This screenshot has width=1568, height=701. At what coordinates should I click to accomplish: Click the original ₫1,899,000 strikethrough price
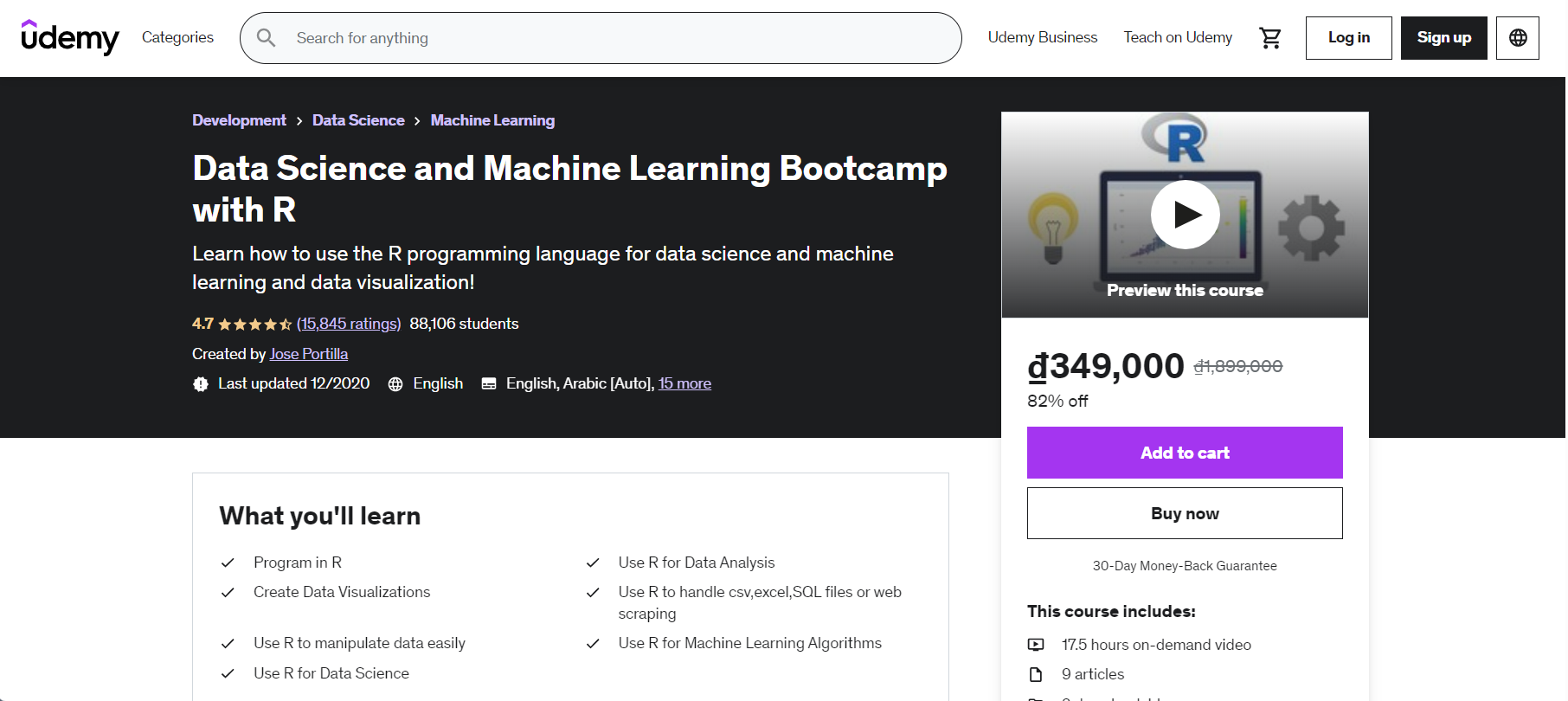pos(1237,367)
